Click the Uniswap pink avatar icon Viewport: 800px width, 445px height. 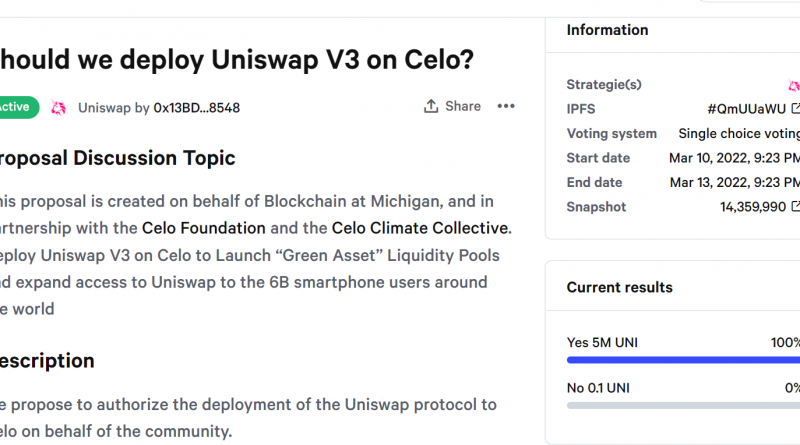pos(58,107)
